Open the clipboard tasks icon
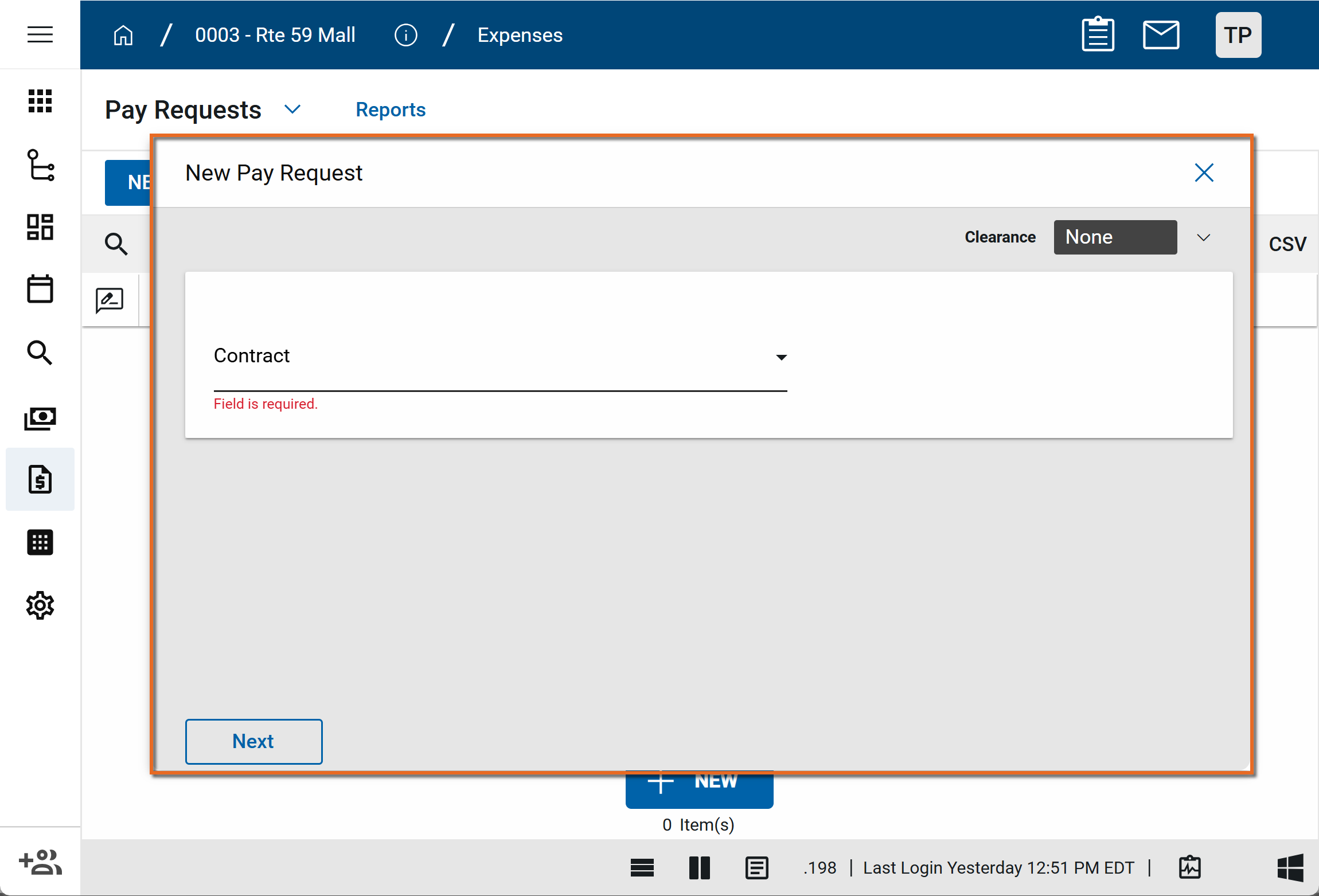This screenshot has height=896, width=1319. coord(1098,35)
